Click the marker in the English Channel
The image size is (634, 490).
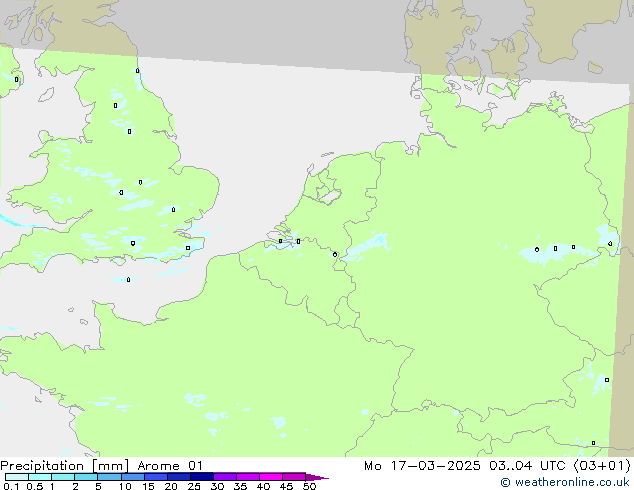click(x=128, y=279)
